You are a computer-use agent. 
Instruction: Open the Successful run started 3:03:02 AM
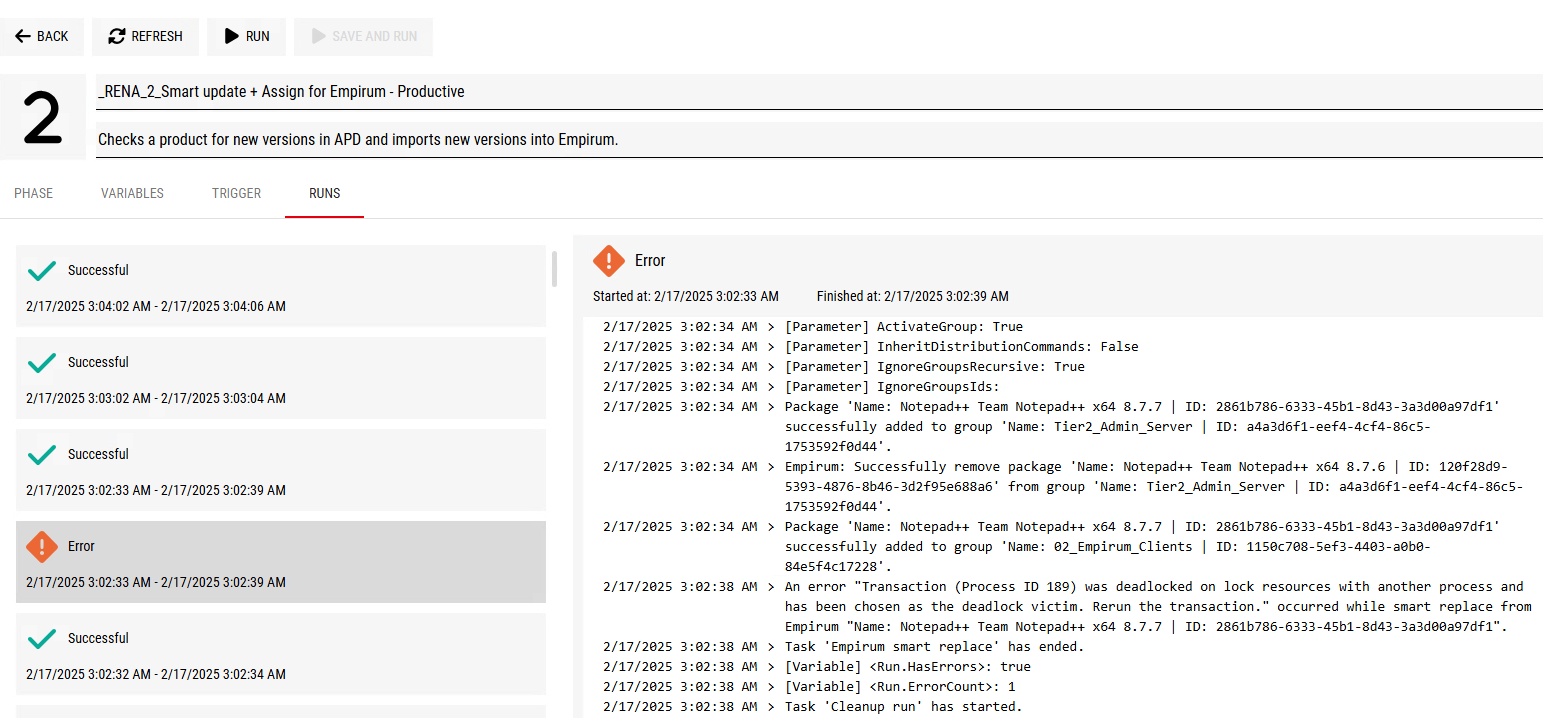click(281, 378)
